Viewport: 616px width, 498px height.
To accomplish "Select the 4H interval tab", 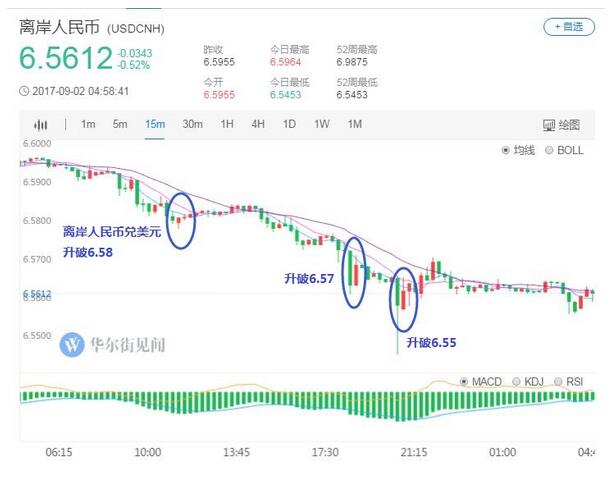I will [x=258, y=125].
